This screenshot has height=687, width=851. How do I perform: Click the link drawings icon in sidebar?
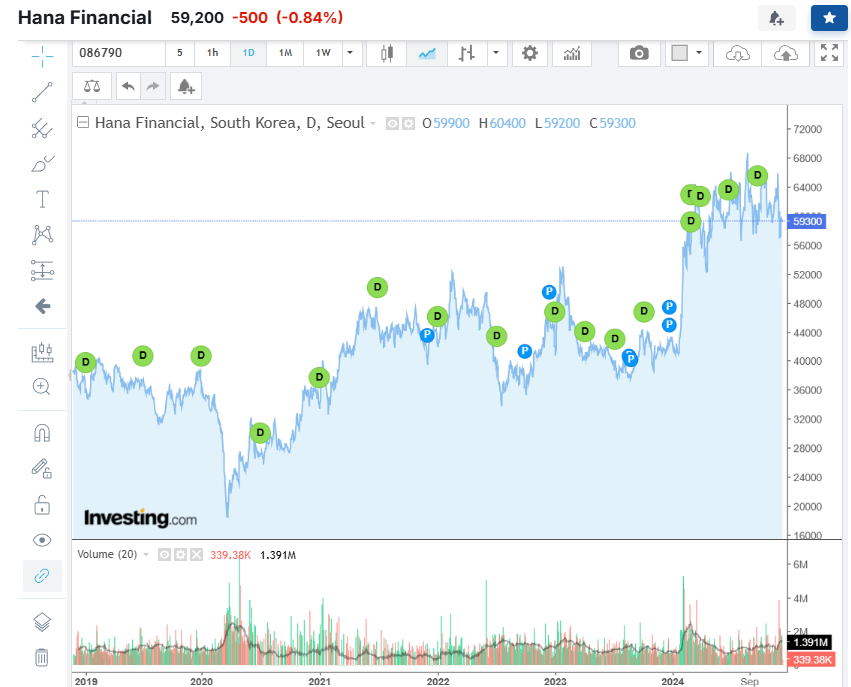click(x=42, y=576)
